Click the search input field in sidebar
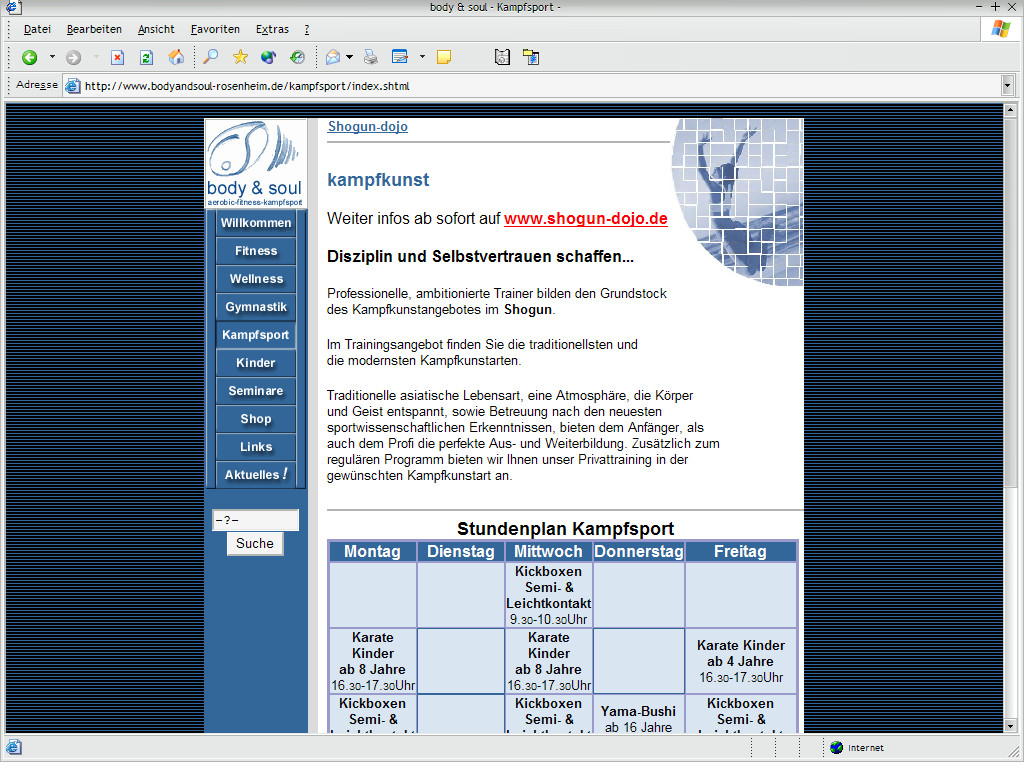 [255, 520]
